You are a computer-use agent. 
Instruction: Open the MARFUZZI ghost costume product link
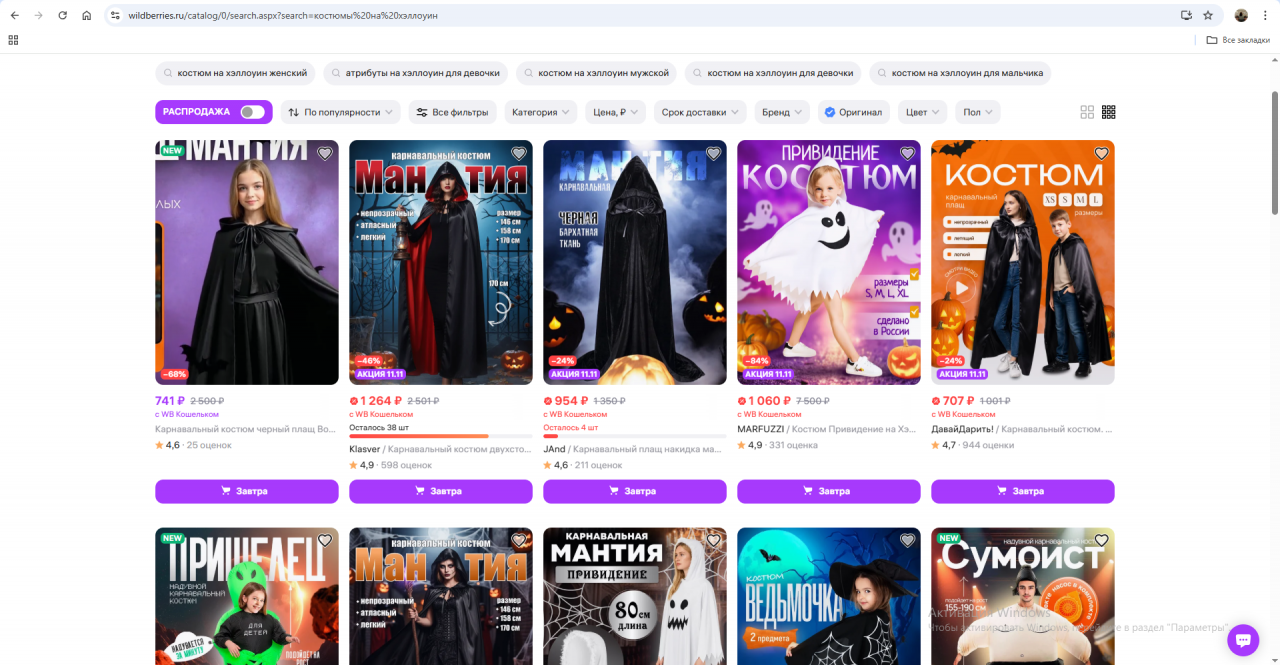pos(826,429)
